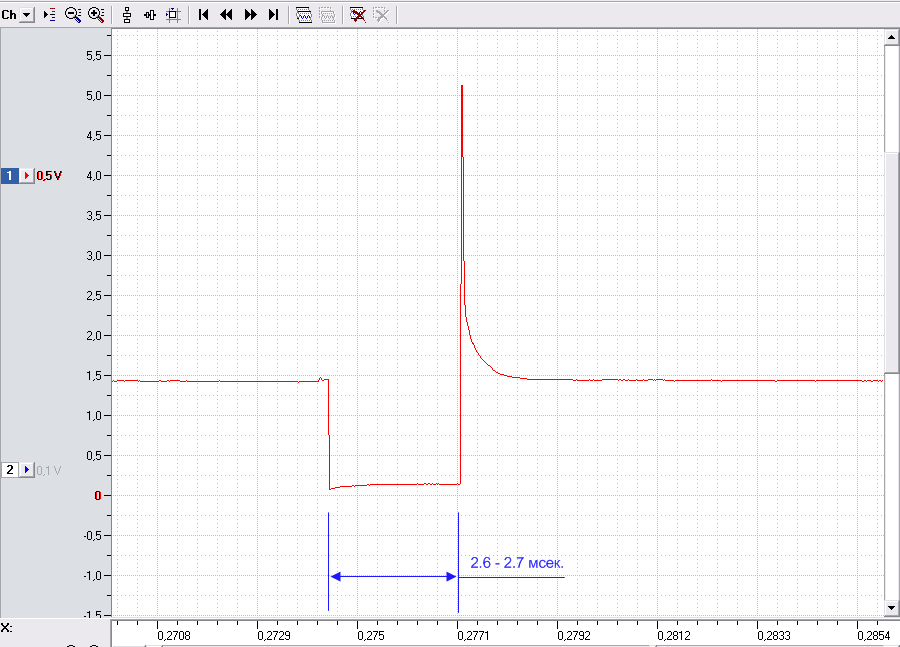Jump to the end of the recording
The height and width of the screenshot is (647, 900).
click(x=273, y=15)
